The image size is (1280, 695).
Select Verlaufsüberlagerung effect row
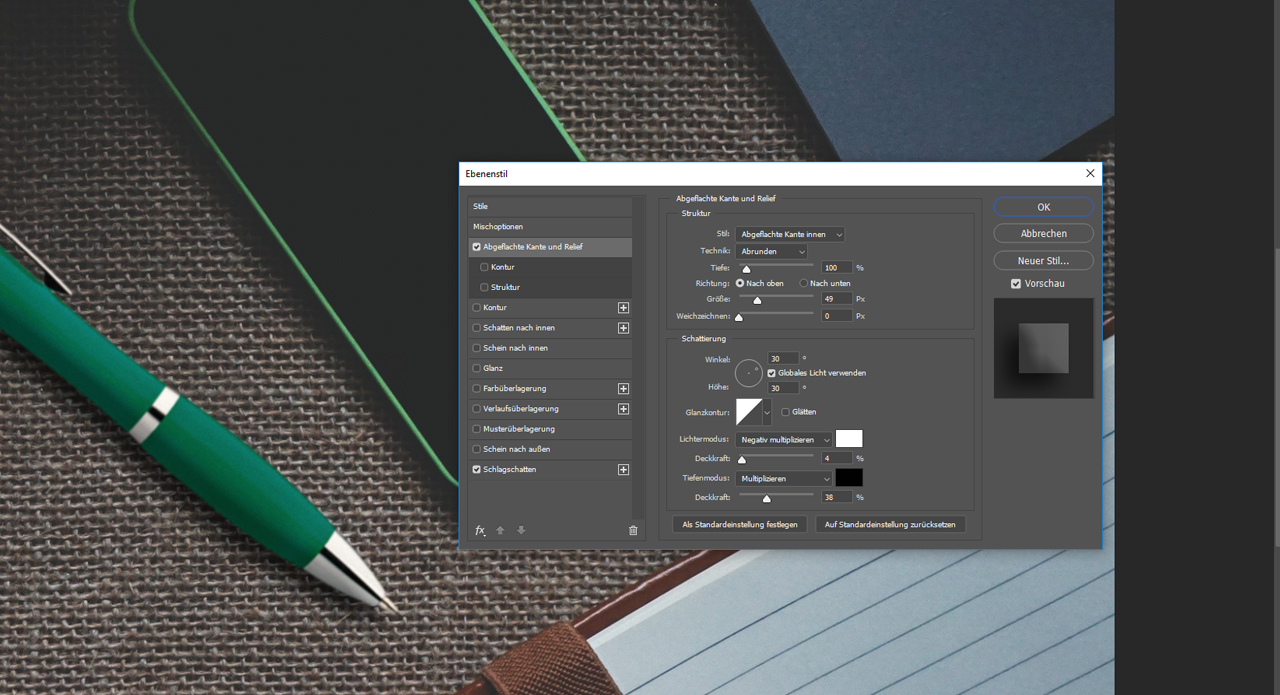coord(551,409)
